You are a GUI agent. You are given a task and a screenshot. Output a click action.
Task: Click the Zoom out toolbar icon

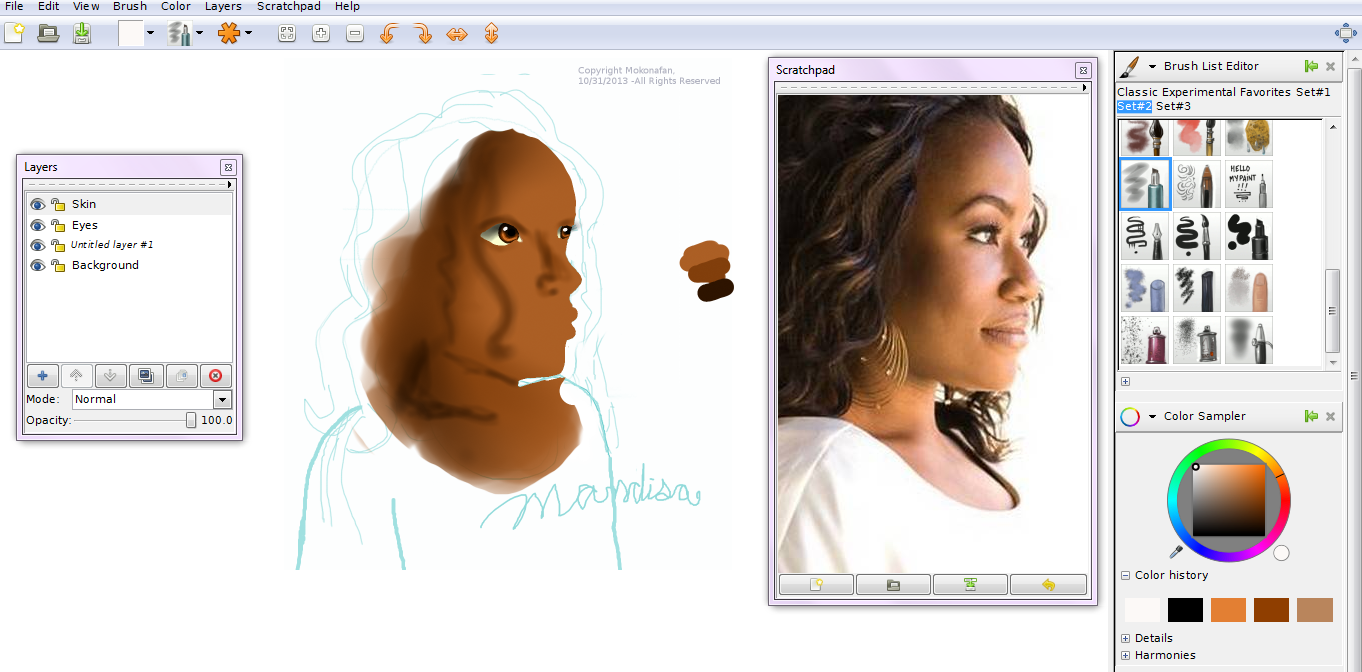pos(354,34)
